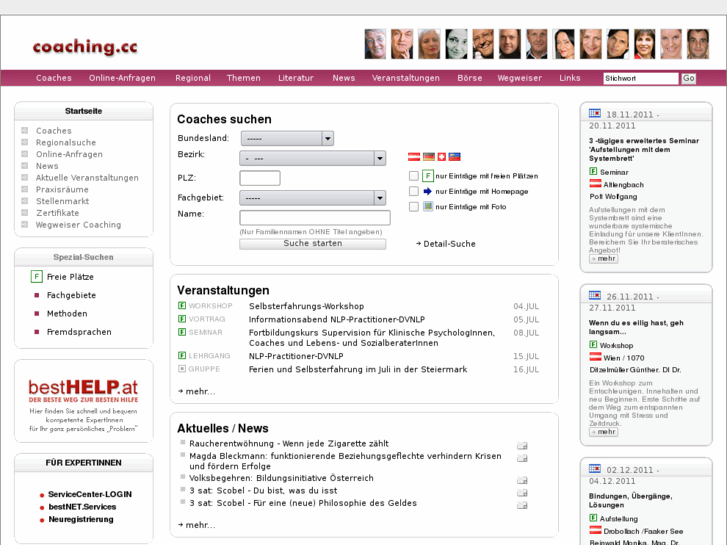727x545 pixels.
Task: Click the green F icon next to Freie Plätze
Action: (x=37, y=277)
